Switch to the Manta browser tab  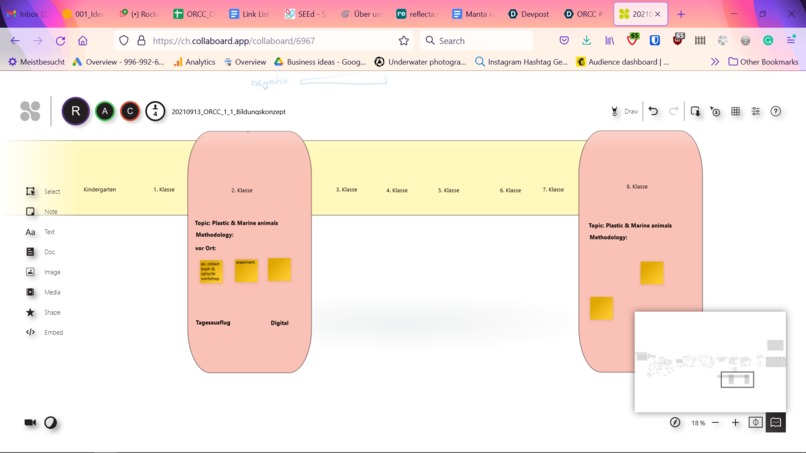click(x=473, y=14)
